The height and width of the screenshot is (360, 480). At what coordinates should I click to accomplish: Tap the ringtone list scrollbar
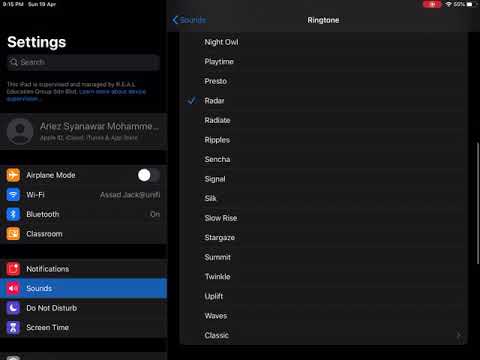pos(478,203)
